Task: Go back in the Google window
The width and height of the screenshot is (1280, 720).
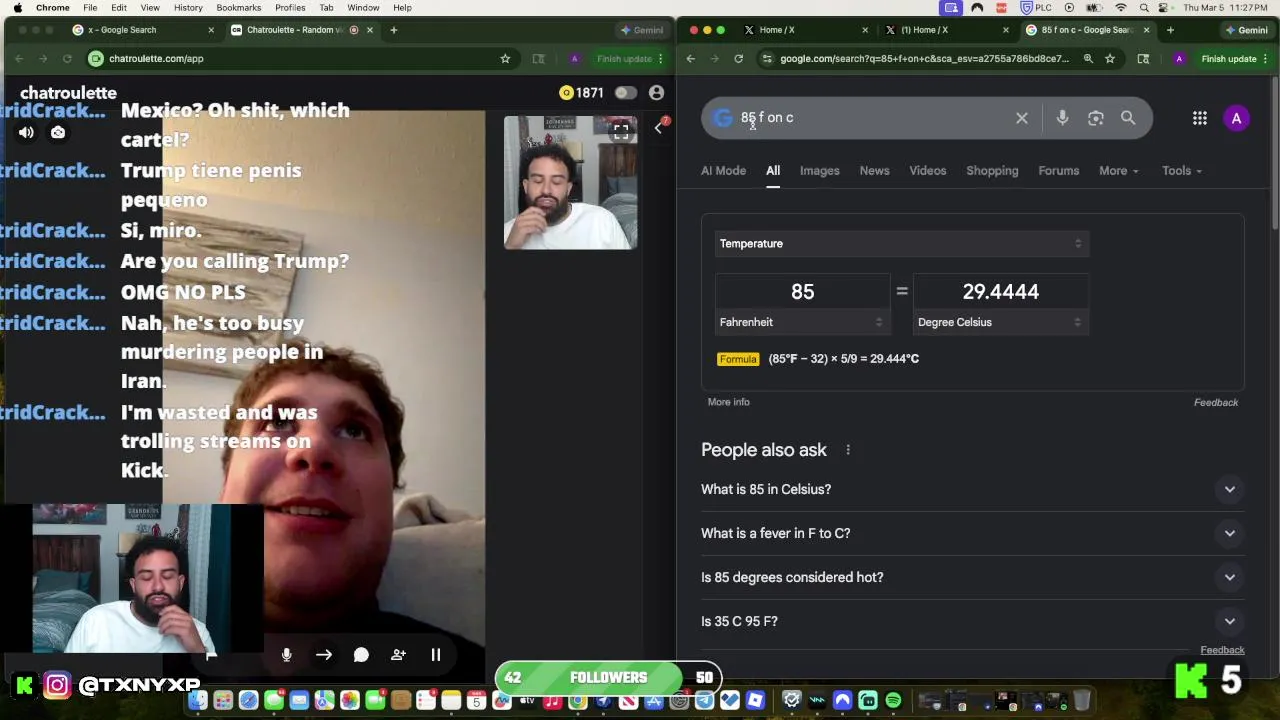Action: click(690, 59)
